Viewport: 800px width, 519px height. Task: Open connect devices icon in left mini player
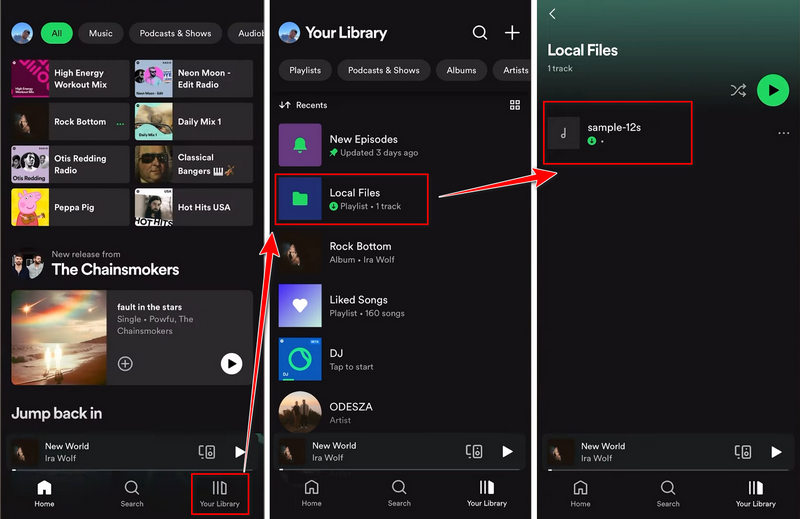(207, 452)
